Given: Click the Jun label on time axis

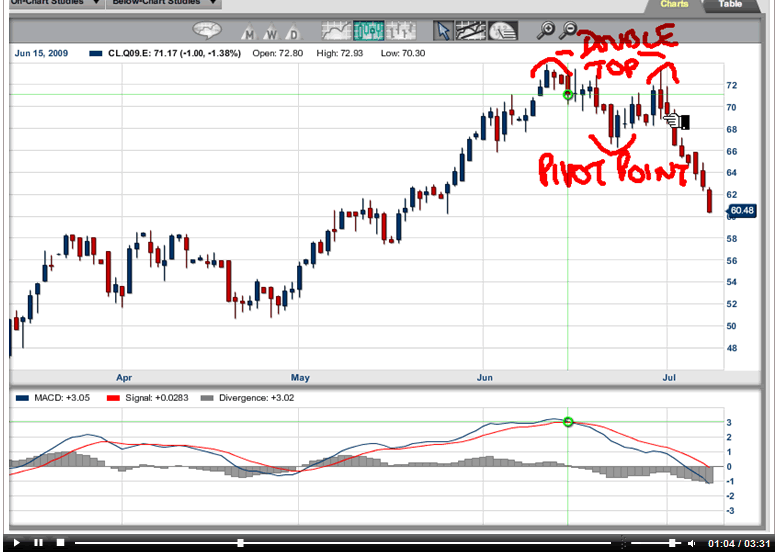Looking at the screenshot, I should [485, 378].
